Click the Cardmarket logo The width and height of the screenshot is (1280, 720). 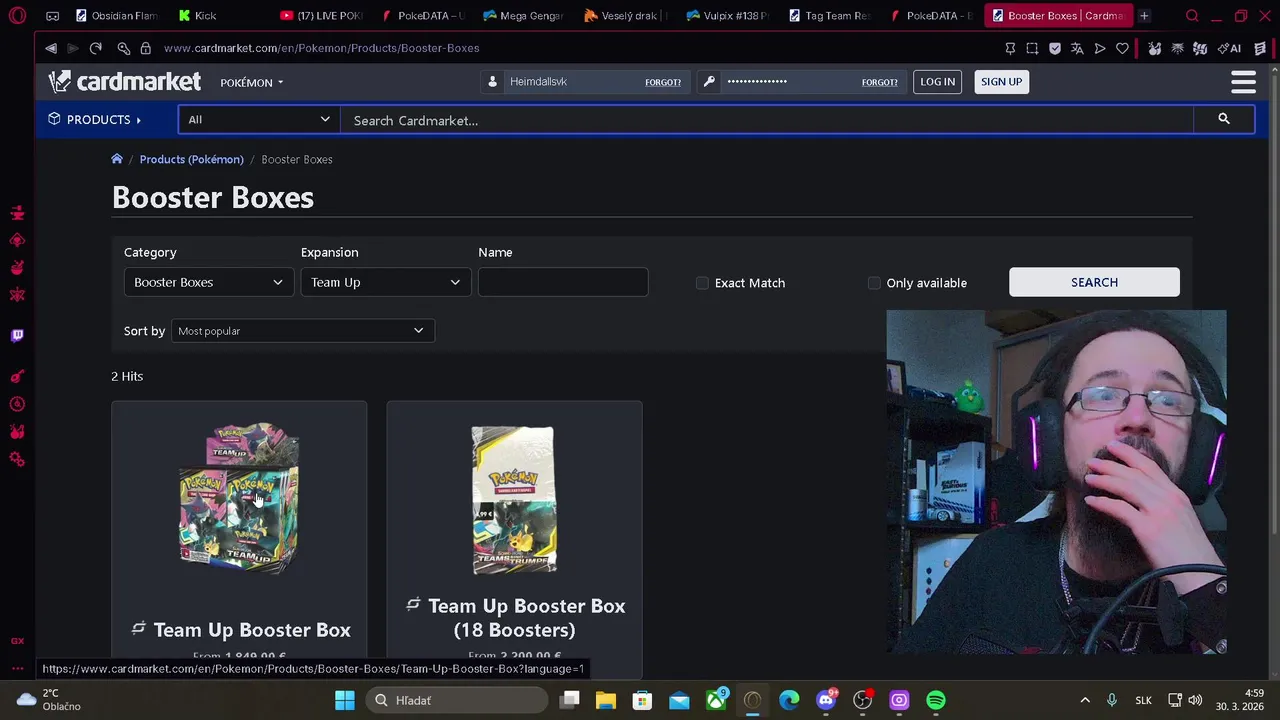(x=125, y=82)
